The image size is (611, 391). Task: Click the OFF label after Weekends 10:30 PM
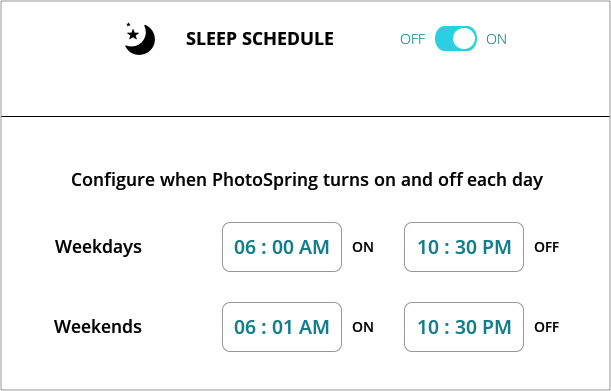tap(546, 327)
